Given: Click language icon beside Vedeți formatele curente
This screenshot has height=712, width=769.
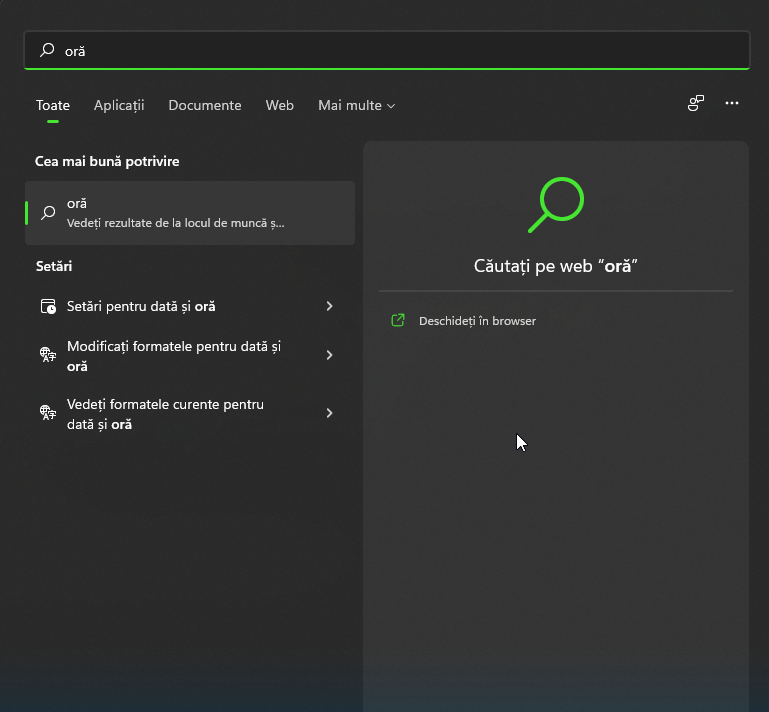Looking at the screenshot, I should (48, 412).
